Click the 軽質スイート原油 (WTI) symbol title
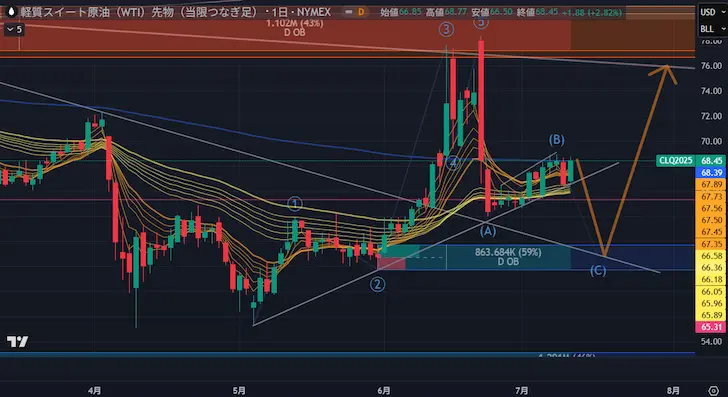728x397 pixels. pos(138,12)
